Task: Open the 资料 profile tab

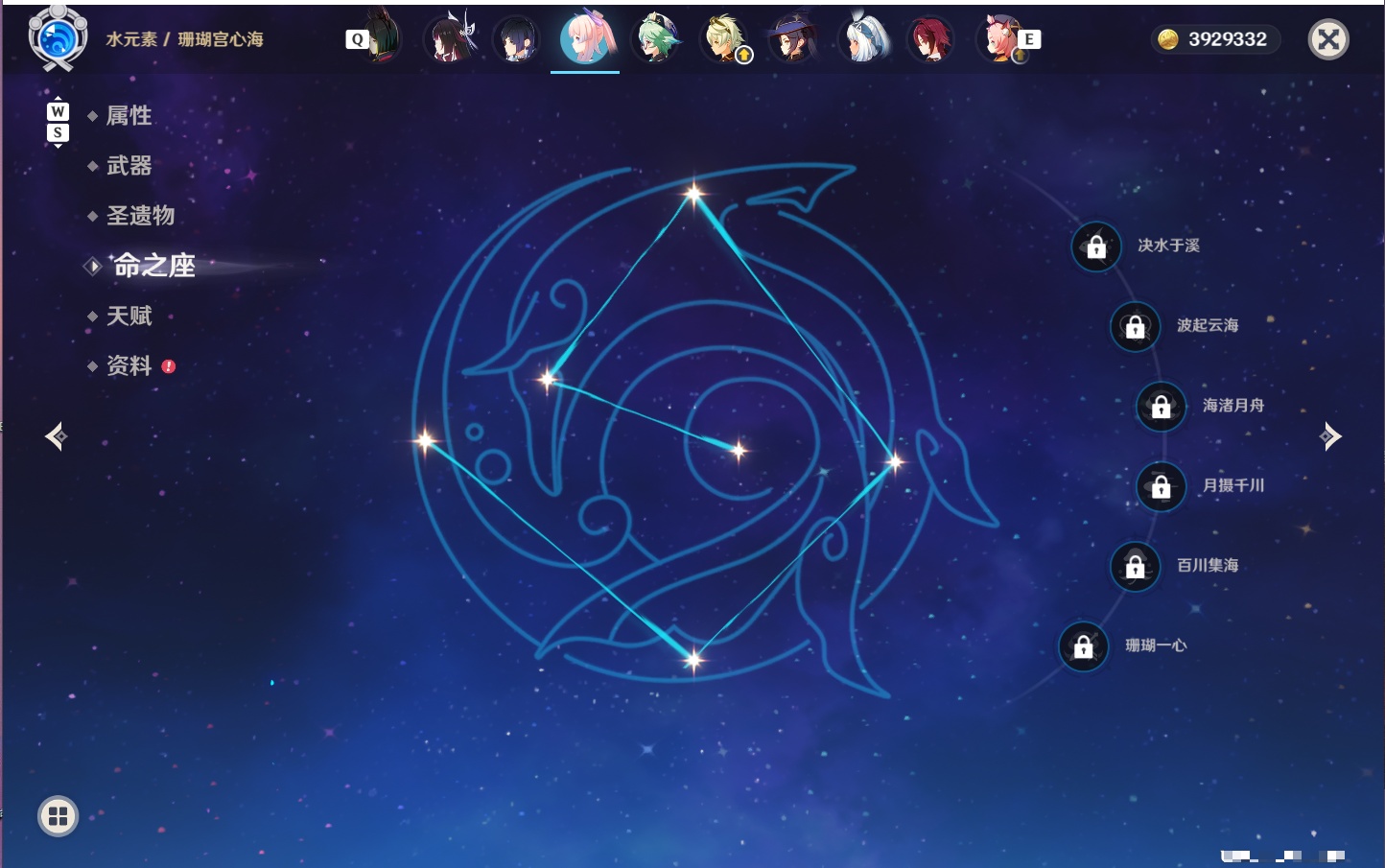Action: tap(129, 365)
